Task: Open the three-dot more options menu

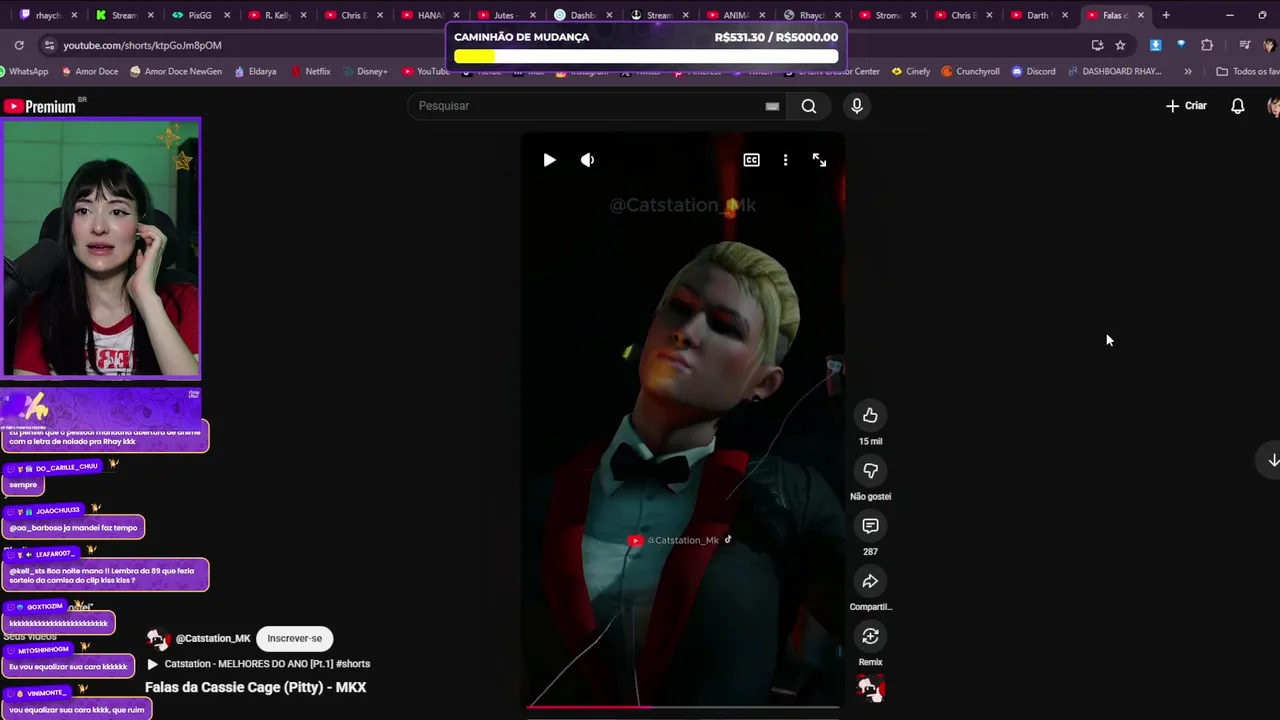Action: point(785,160)
